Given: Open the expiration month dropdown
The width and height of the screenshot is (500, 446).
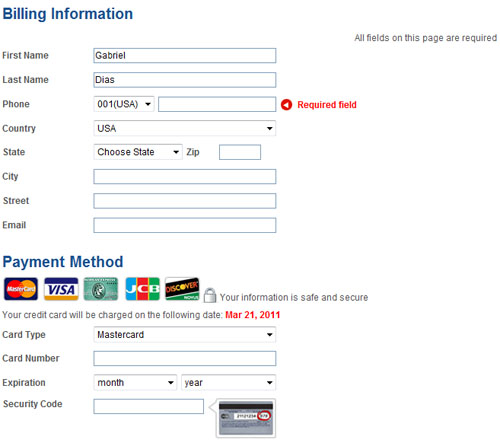Looking at the screenshot, I should [x=135, y=382].
